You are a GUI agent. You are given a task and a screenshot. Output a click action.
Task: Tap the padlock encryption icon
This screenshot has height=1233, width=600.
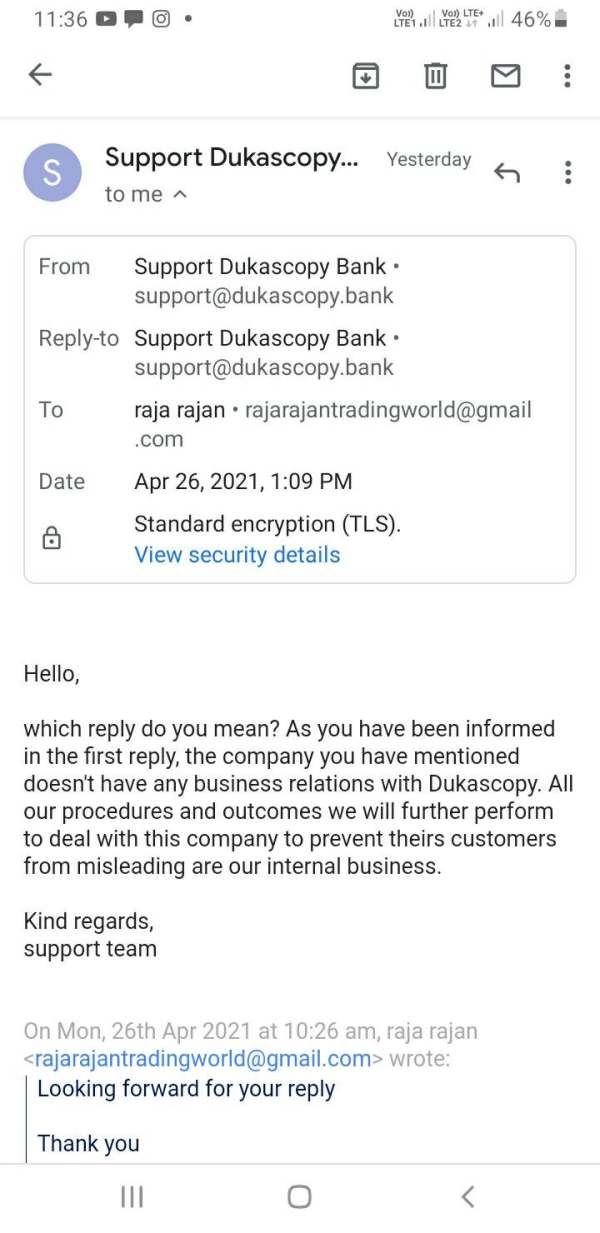point(51,539)
